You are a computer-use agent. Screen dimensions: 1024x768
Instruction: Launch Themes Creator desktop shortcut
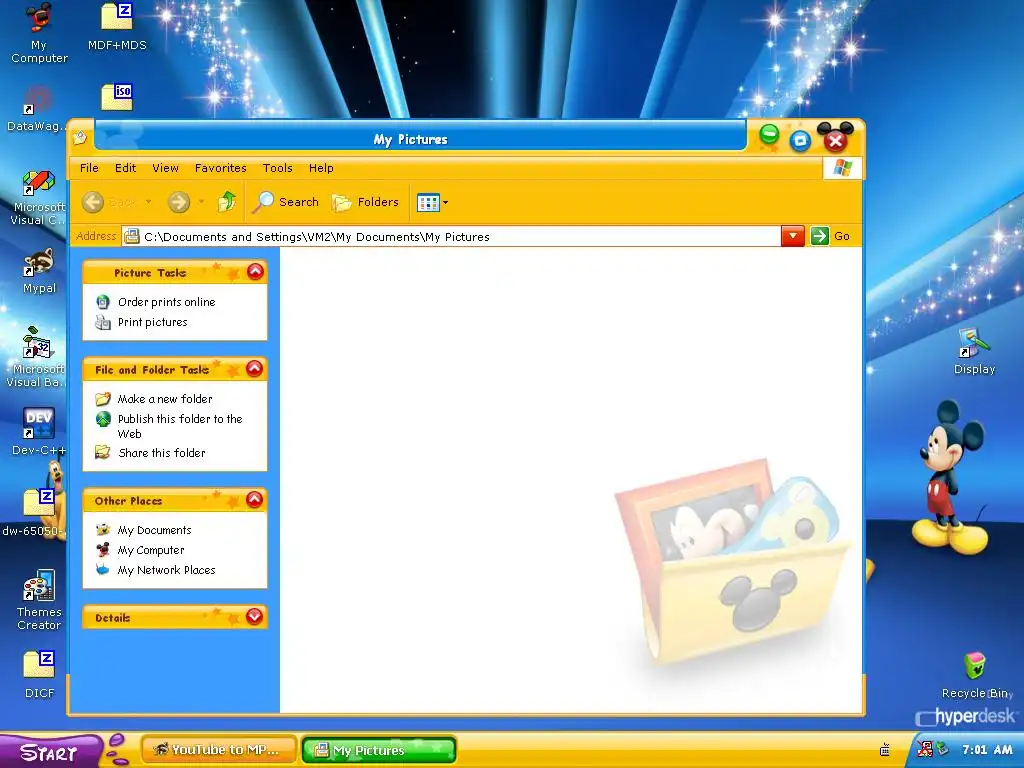(x=39, y=600)
